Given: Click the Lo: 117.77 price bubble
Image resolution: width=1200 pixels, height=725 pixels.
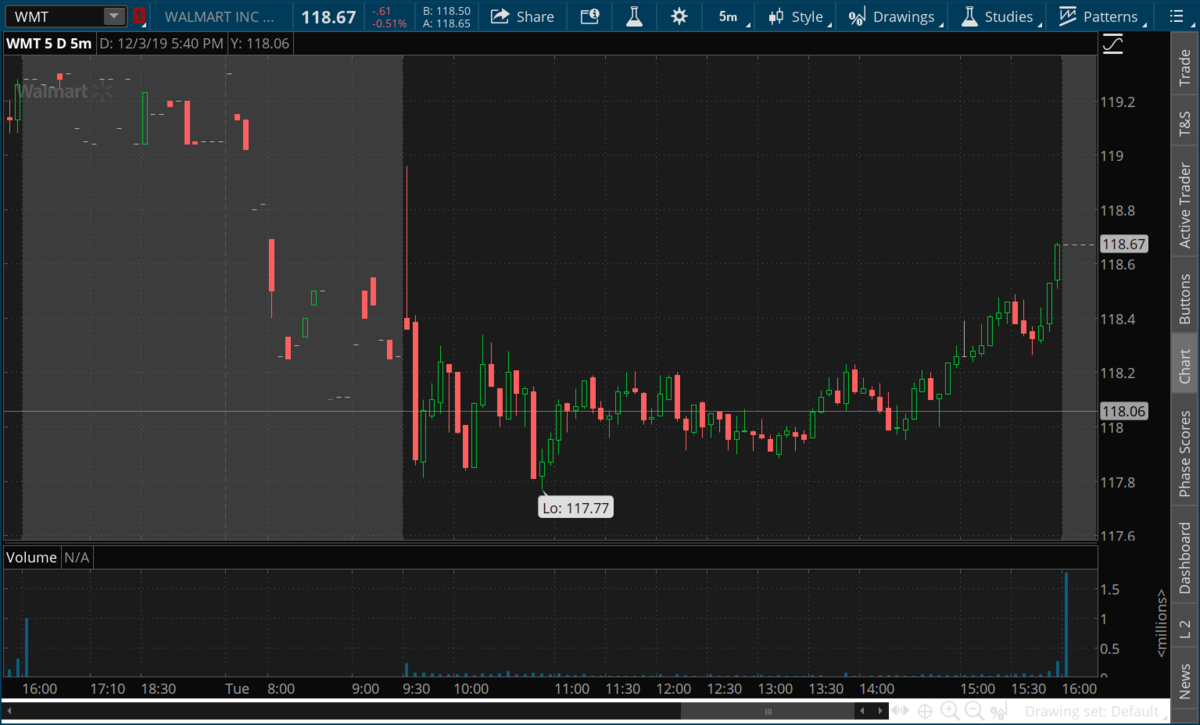Looking at the screenshot, I should tap(576, 508).
